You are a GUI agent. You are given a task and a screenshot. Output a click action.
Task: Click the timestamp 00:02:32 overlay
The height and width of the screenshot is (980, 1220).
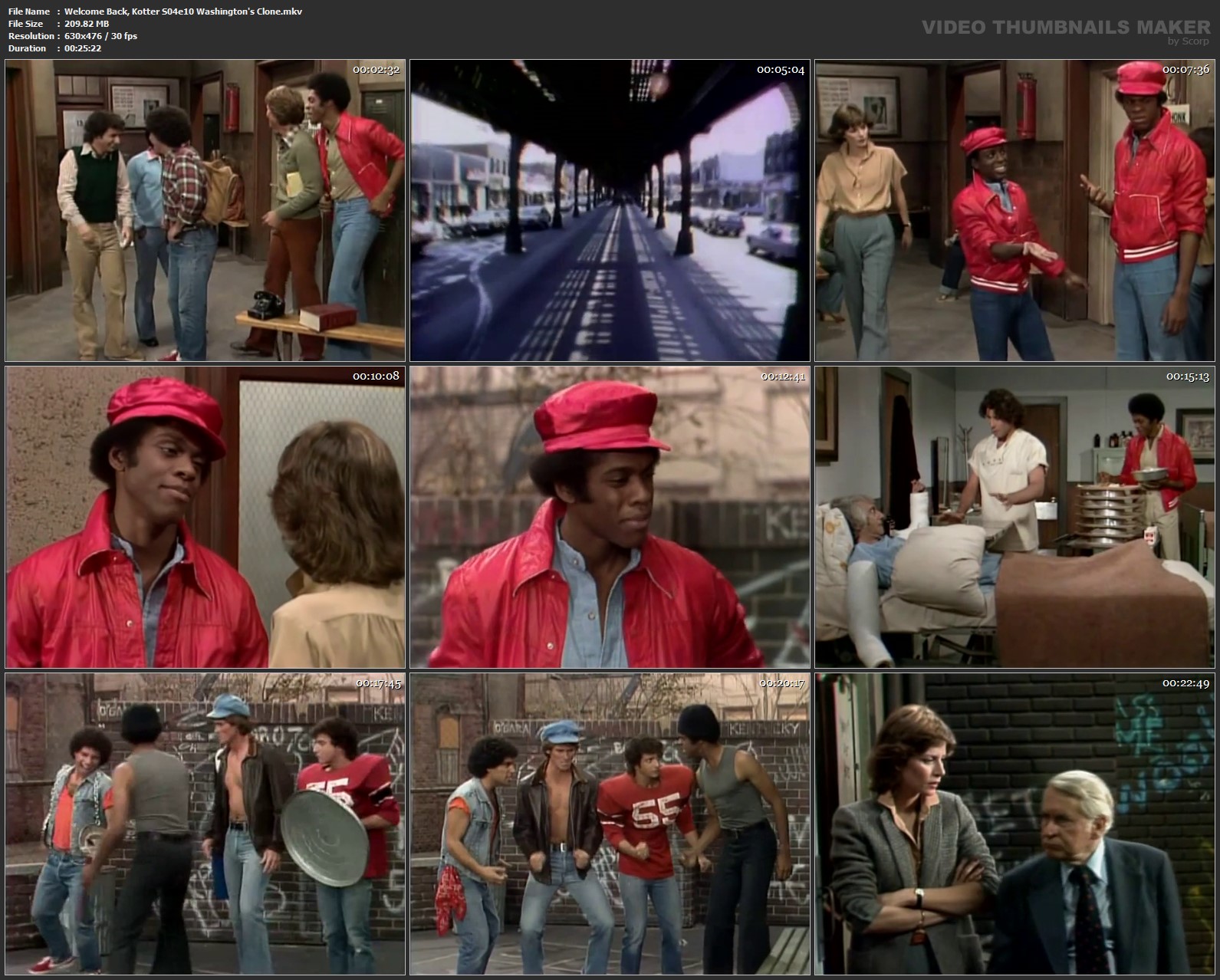376,70
